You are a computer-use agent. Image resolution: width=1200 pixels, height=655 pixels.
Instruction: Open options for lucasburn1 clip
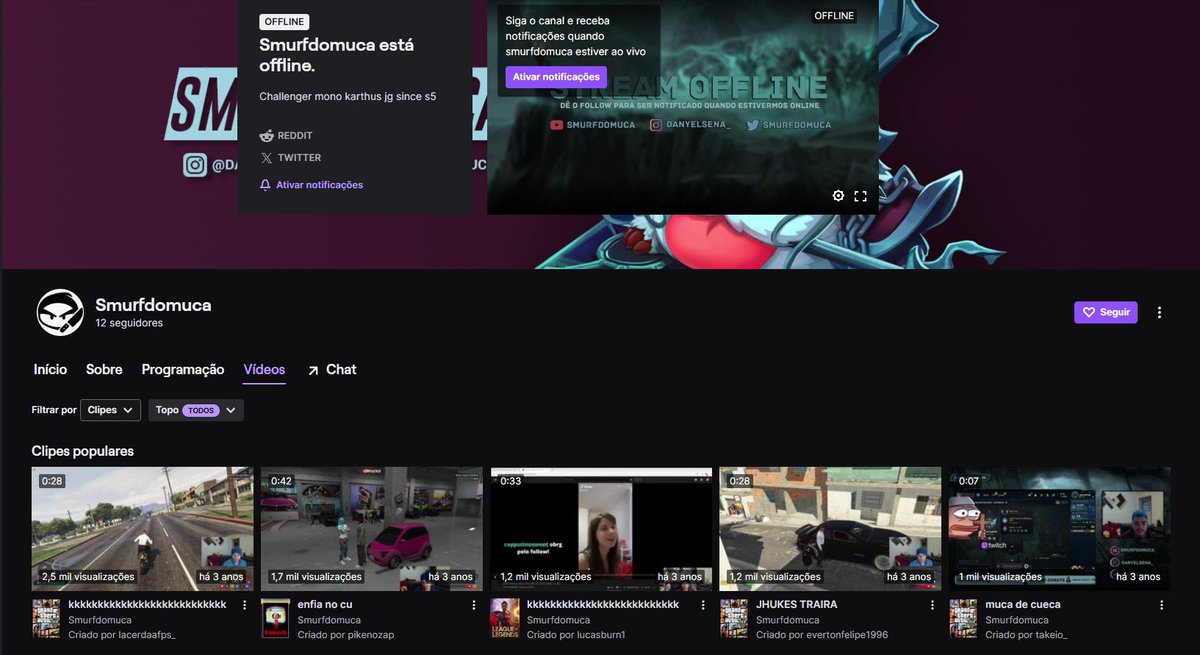(703, 605)
